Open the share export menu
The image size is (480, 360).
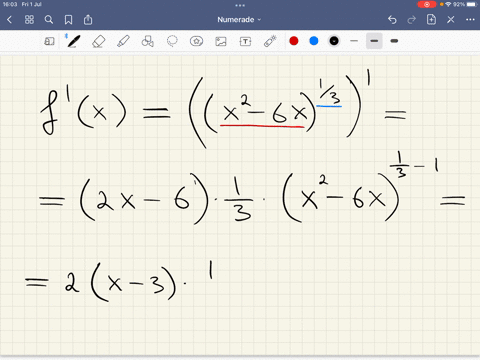[x=88, y=20]
